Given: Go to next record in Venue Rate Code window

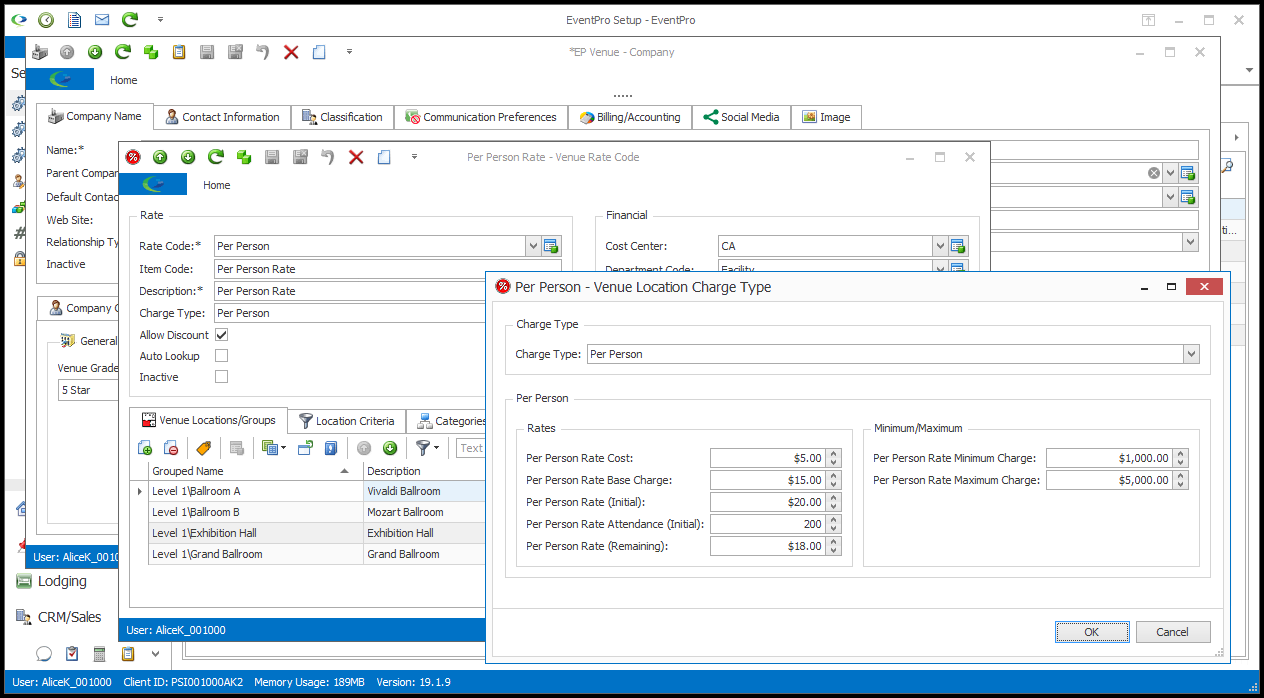Looking at the screenshot, I should pyautogui.click(x=188, y=157).
